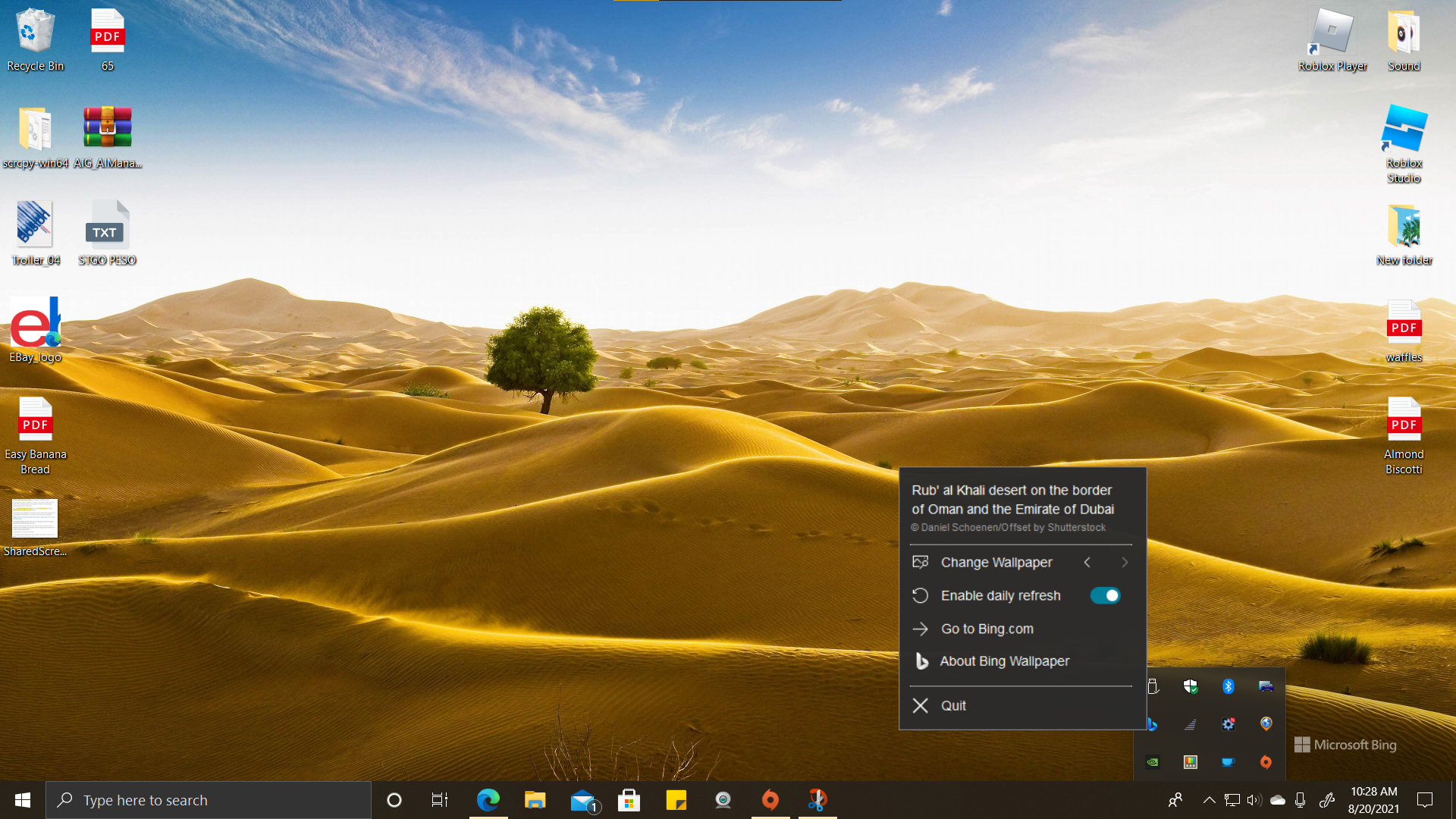
Task: Select the AIG_AIMana archive icon
Action: 108,137
